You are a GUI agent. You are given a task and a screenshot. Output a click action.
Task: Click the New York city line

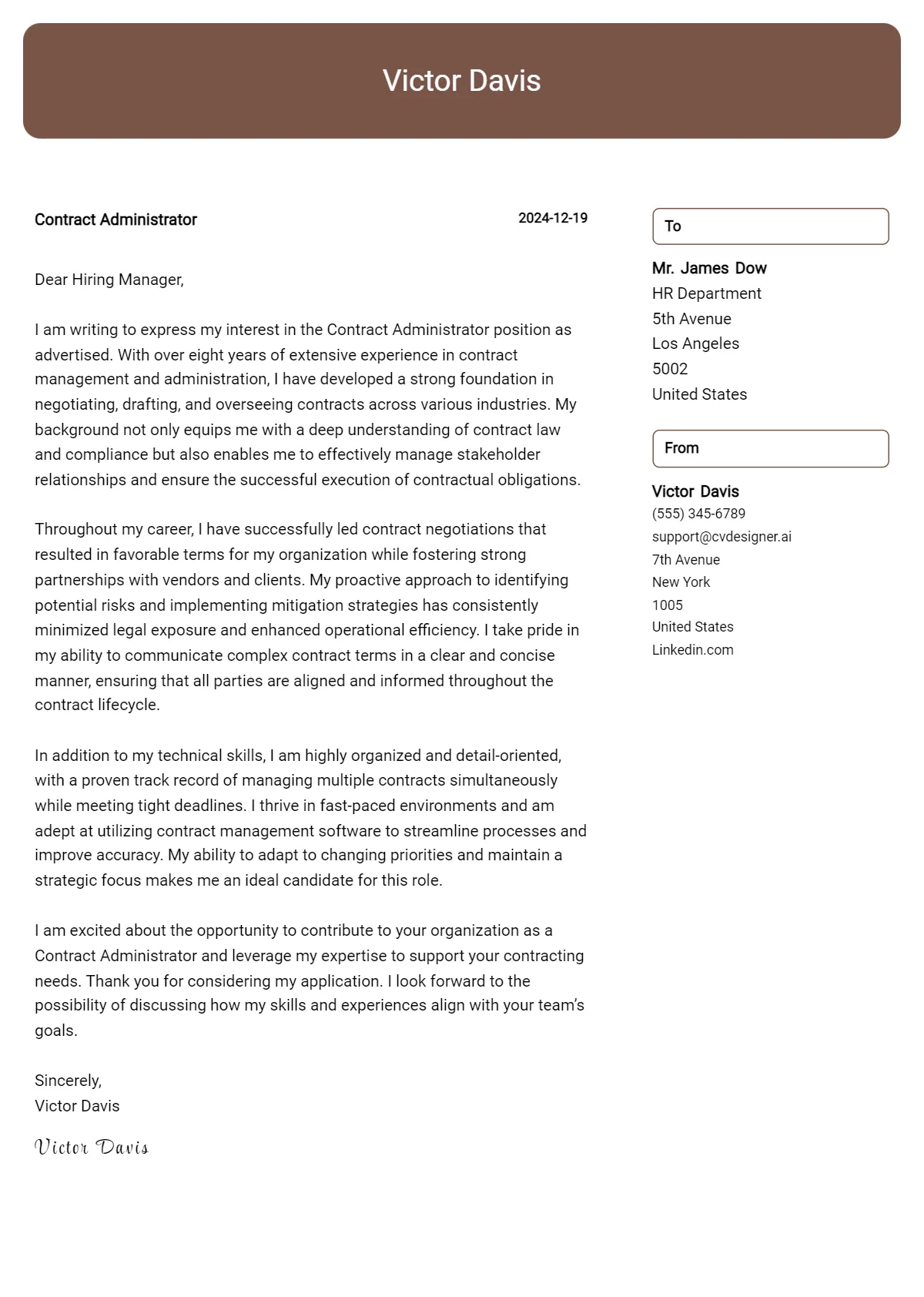(681, 582)
